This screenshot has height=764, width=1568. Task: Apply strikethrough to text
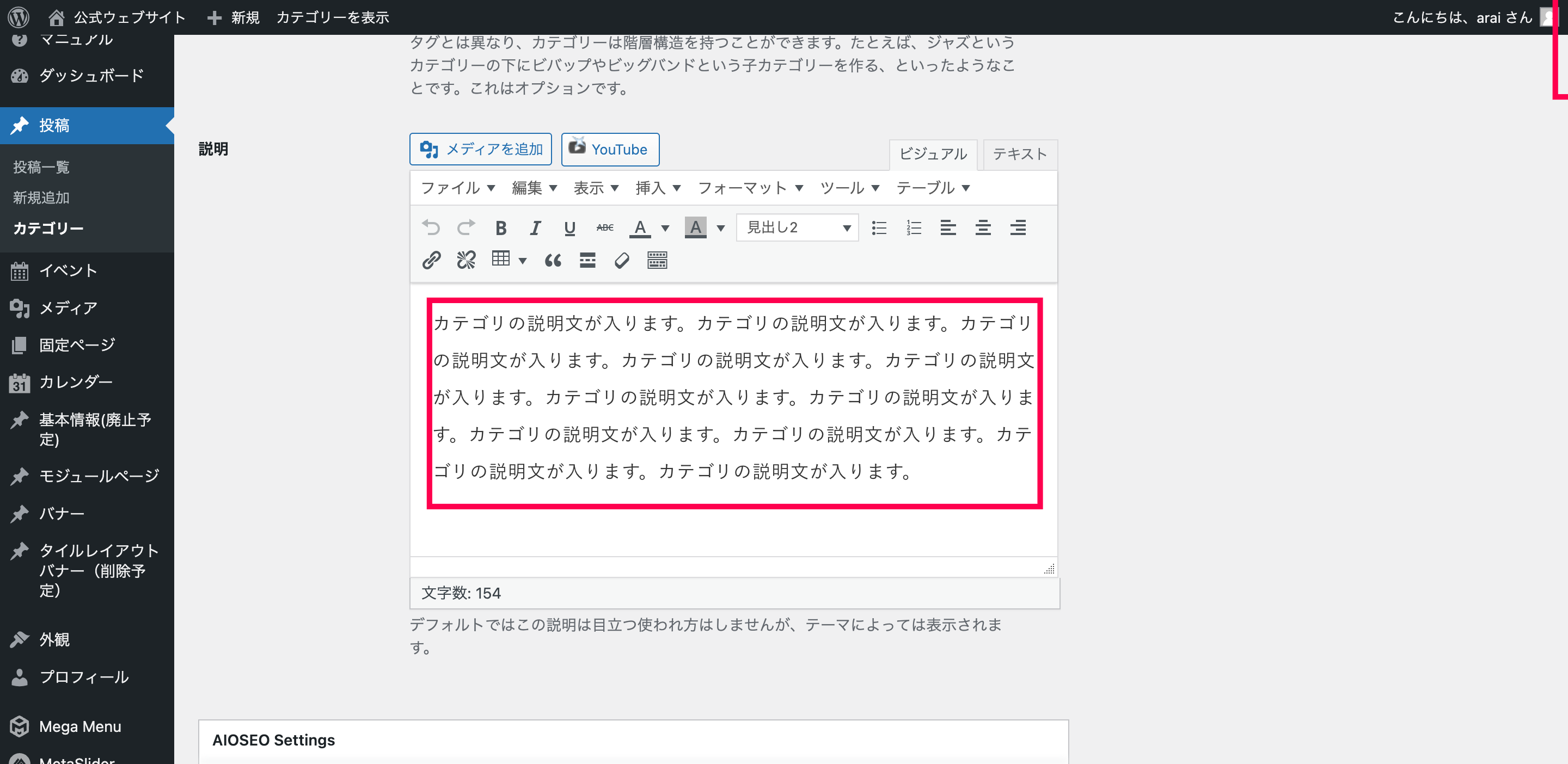[604, 227]
